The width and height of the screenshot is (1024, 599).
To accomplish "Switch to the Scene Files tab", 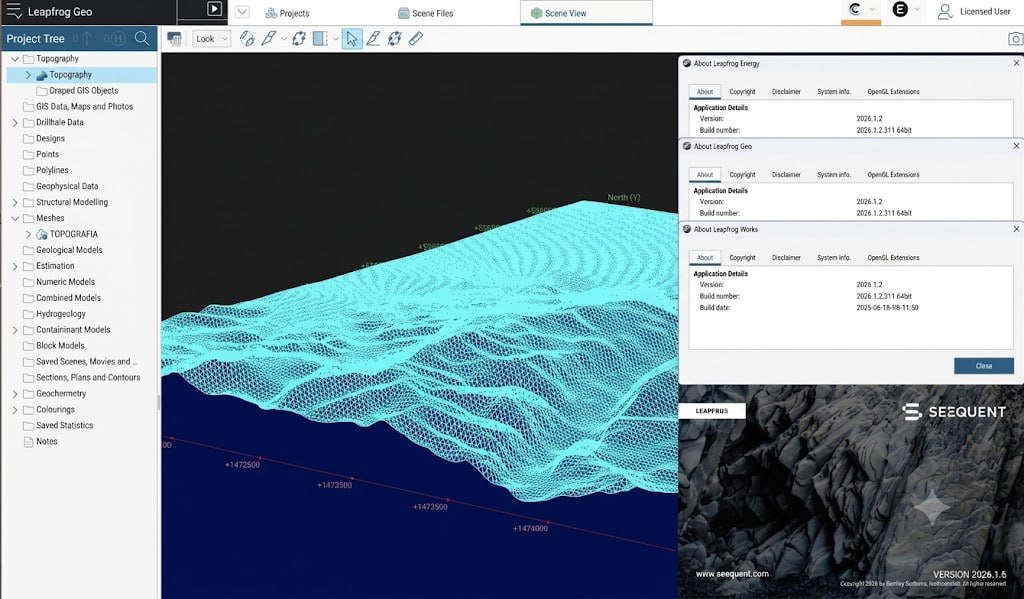I will point(425,13).
